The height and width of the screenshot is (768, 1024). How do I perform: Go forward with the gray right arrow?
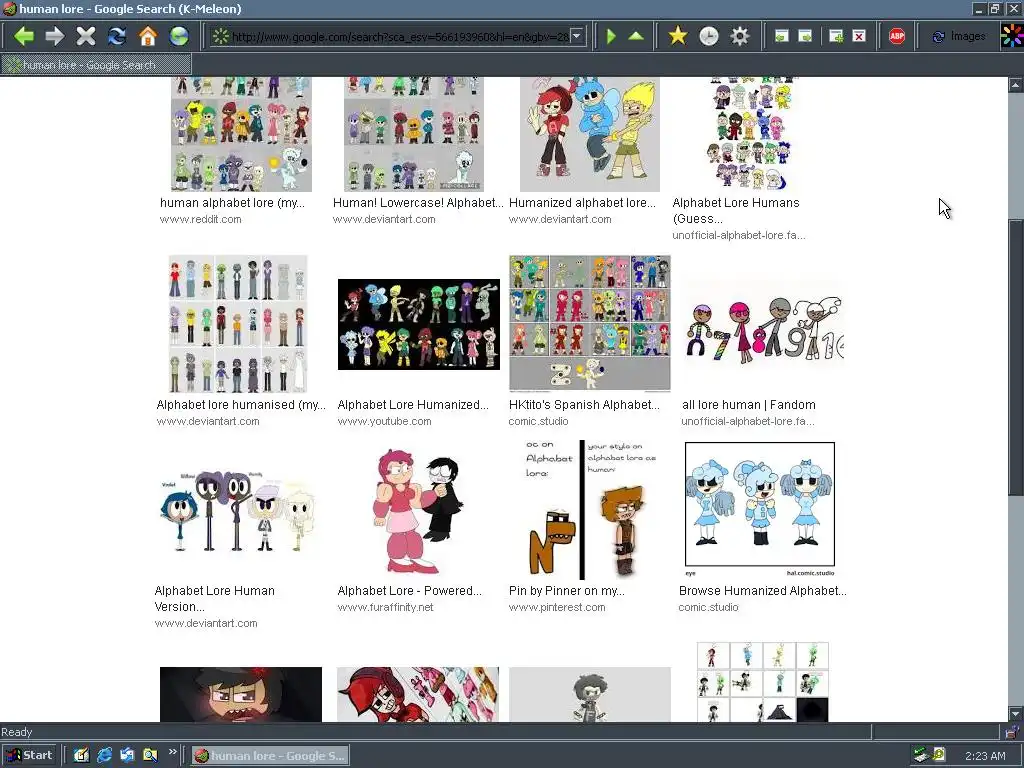(x=55, y=36)
